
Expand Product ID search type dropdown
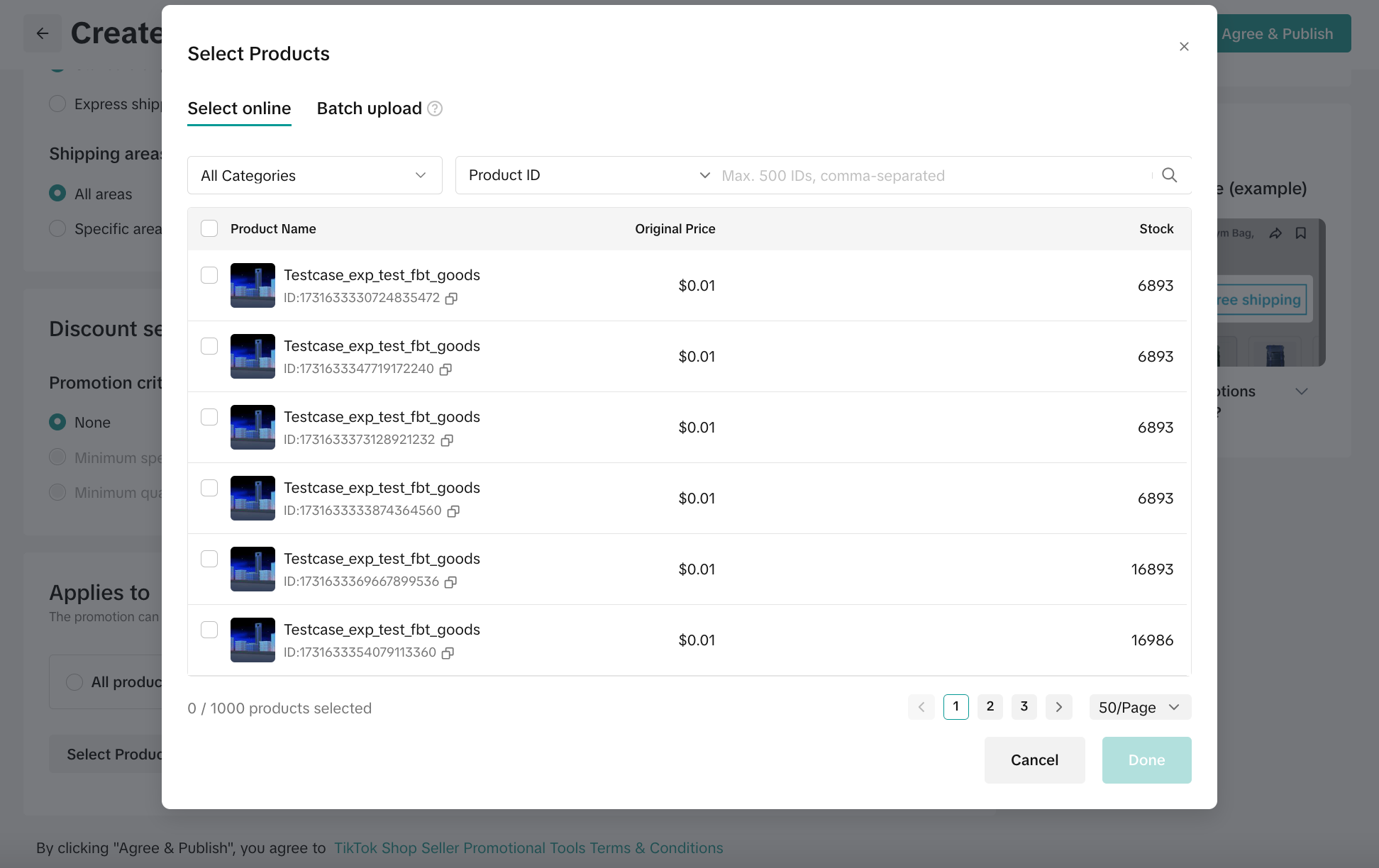tap(588, 175)
